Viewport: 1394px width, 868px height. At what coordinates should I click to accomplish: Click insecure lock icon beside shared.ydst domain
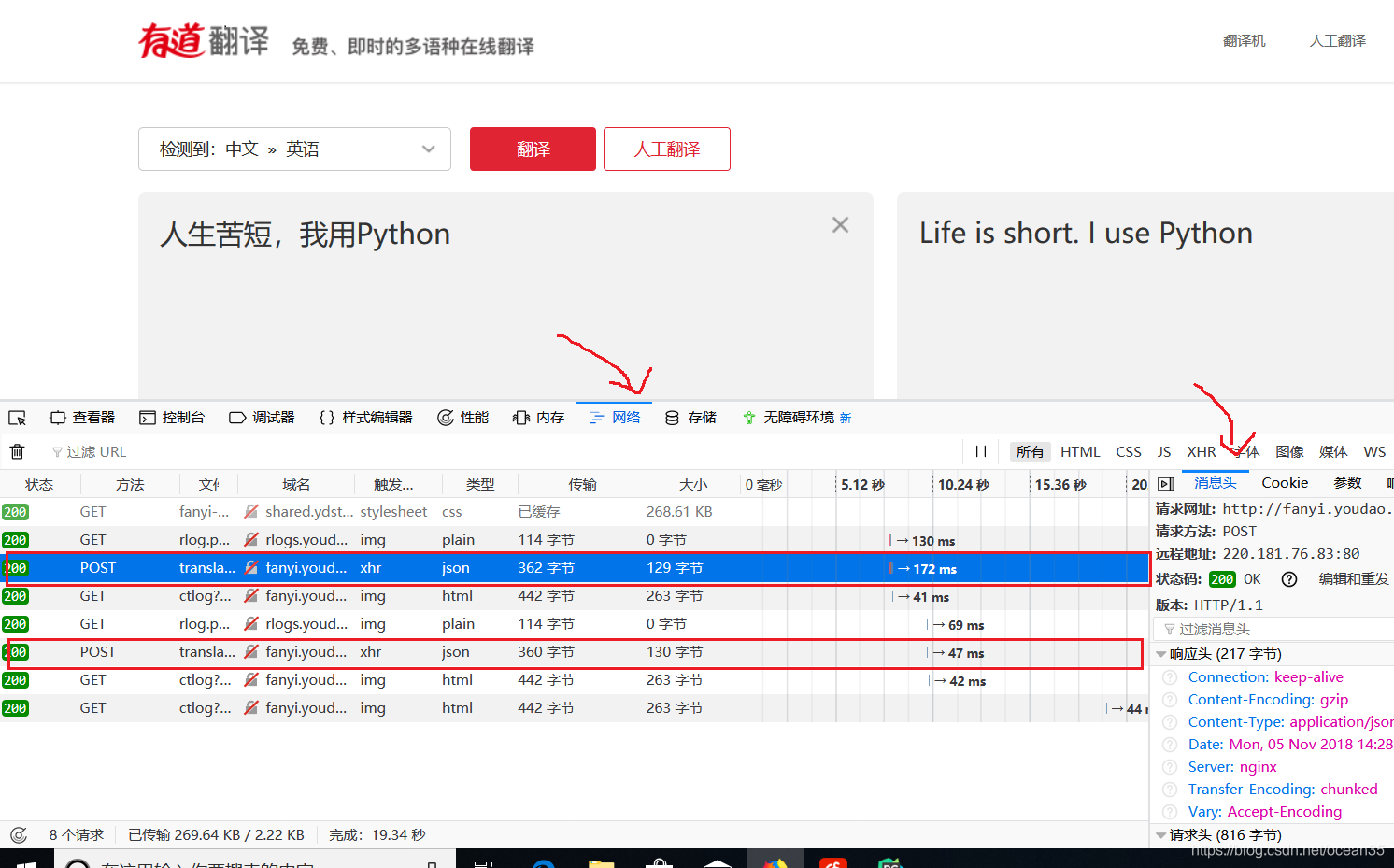251,512
